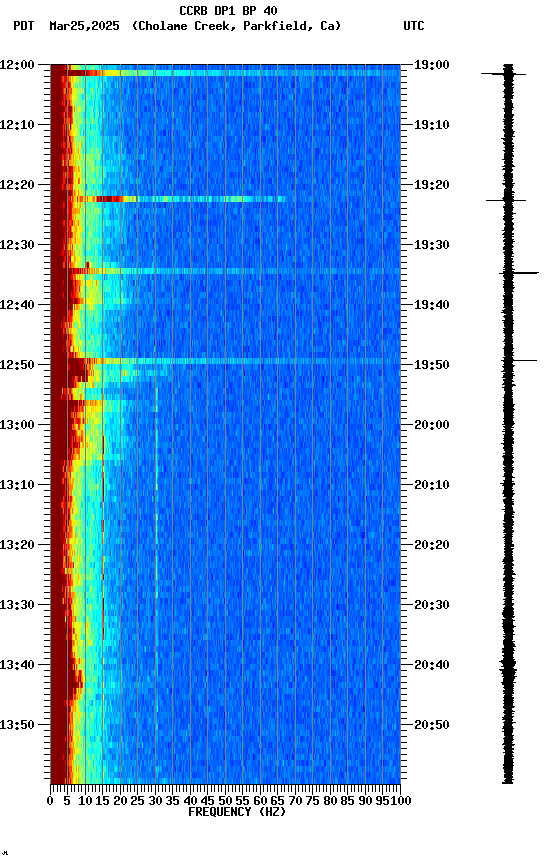Viewport: 552px width, 864px height.
Task: Click the 20:40 UTC time label
Action: click(432, 665)
